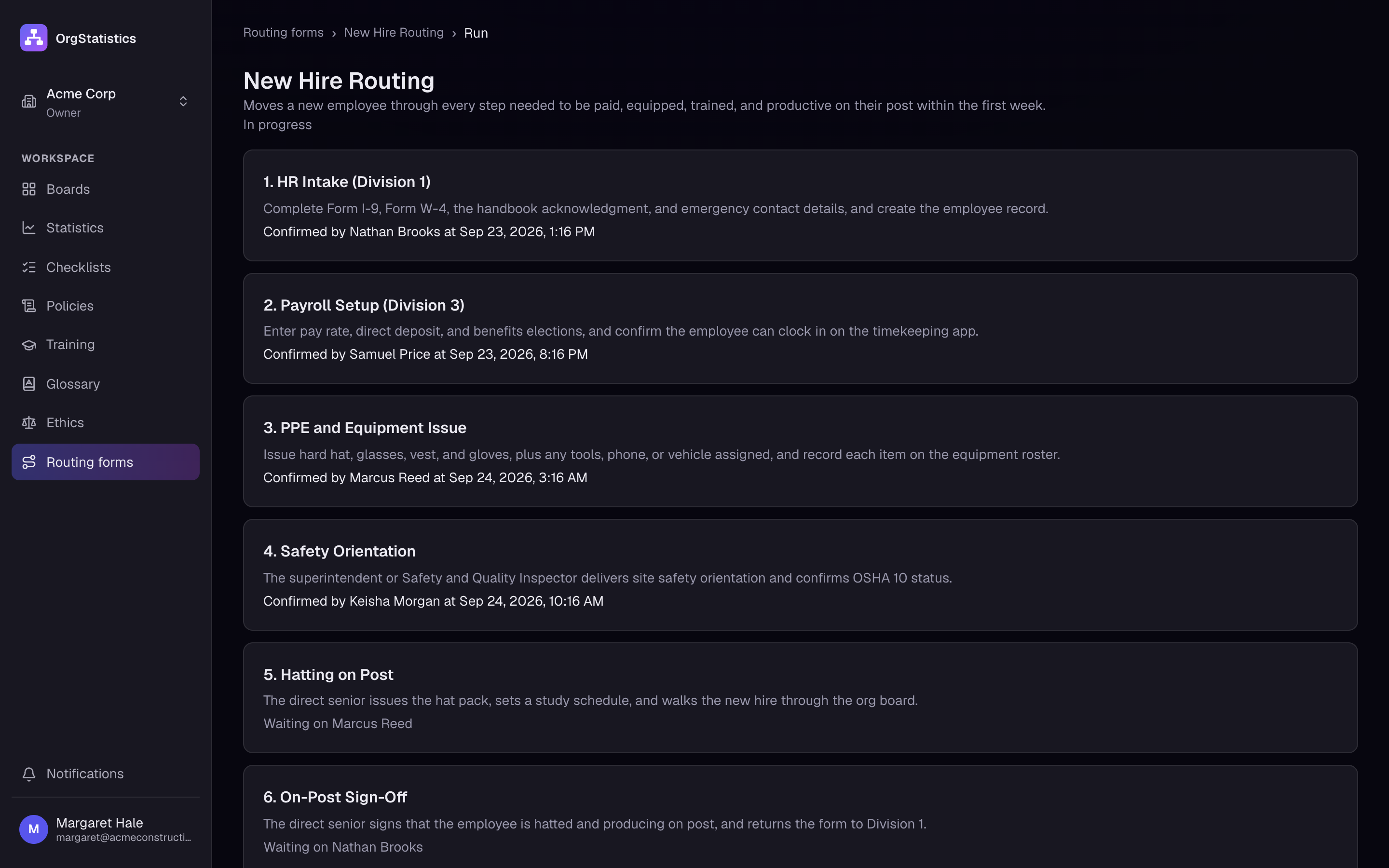Expand the Acme Corp workspace switcher chevron
Image resolution: width=1389 pixels, height=868 pixels.
183,102
